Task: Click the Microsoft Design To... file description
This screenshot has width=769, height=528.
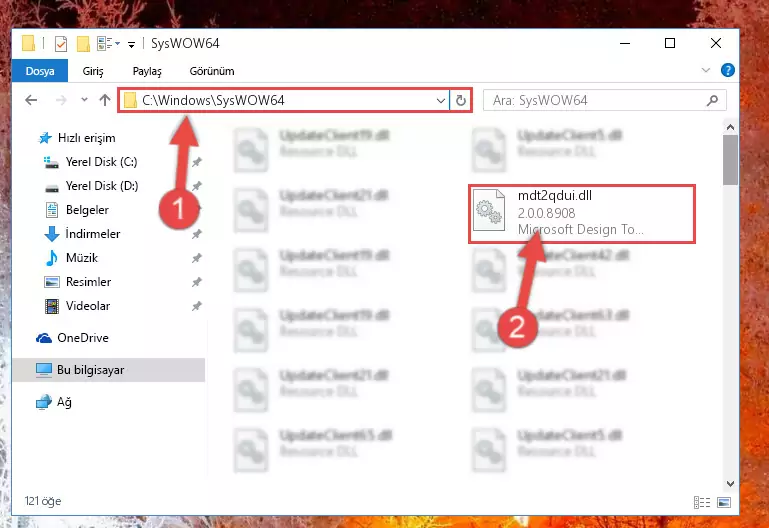Action: point(581,229)
